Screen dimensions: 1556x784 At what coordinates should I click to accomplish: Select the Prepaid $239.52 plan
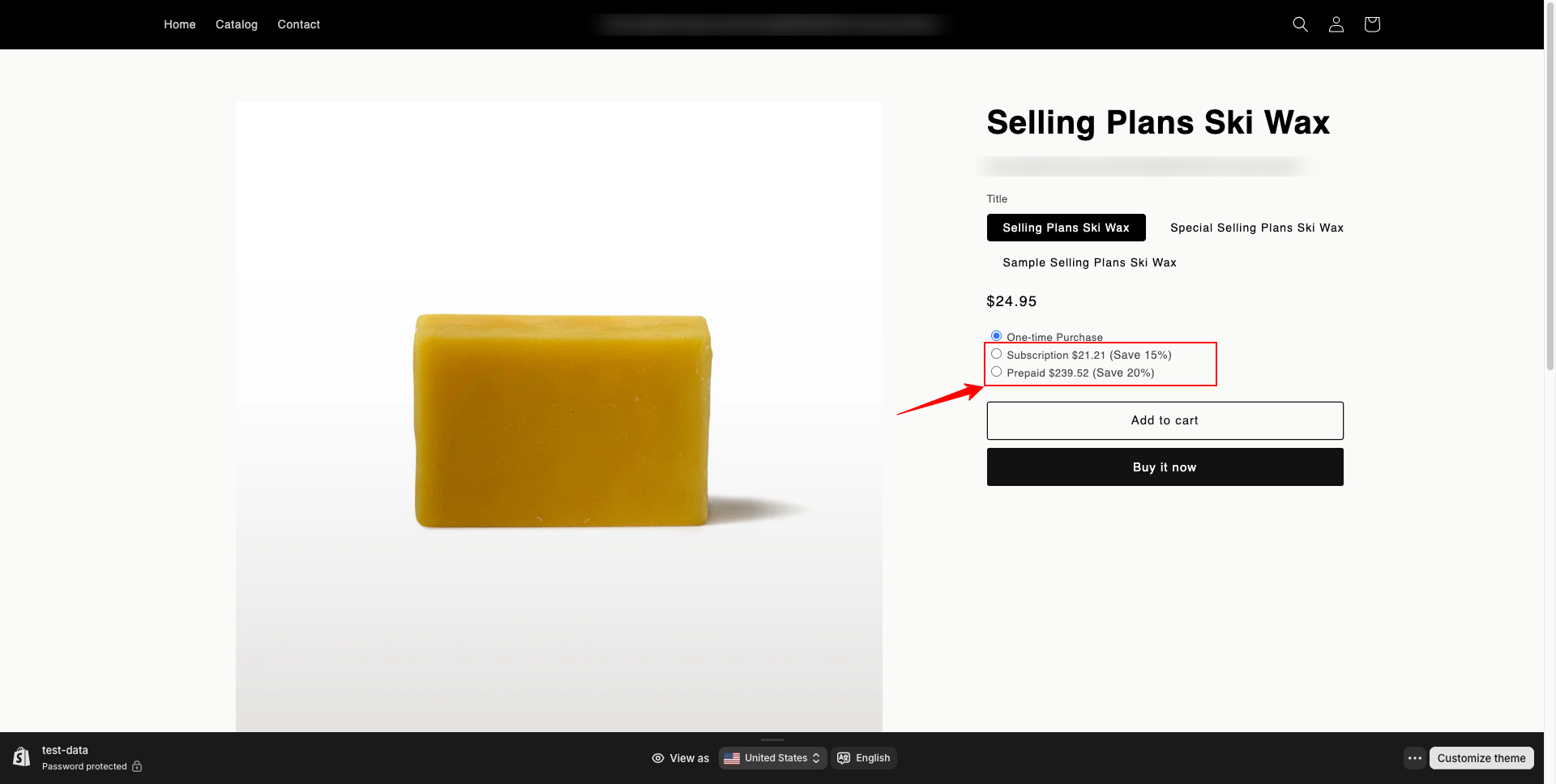(996, 372)
